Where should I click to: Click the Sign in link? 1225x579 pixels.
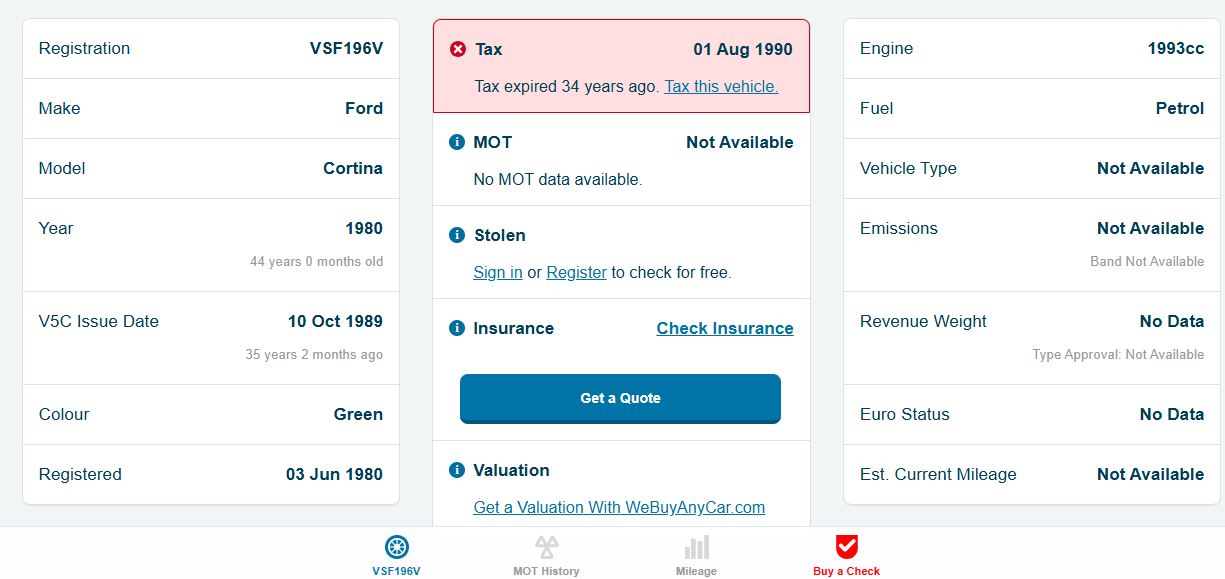coord(498,272)
